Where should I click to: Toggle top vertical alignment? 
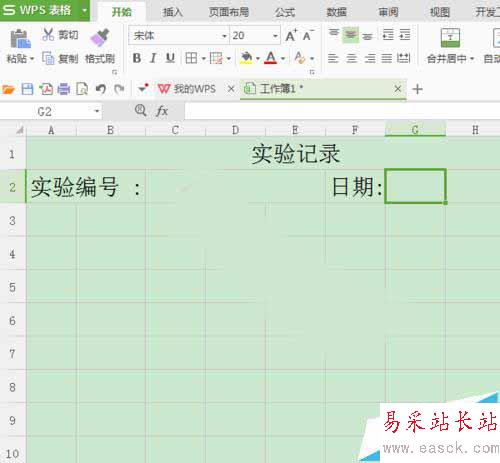[x=334, y=34]
